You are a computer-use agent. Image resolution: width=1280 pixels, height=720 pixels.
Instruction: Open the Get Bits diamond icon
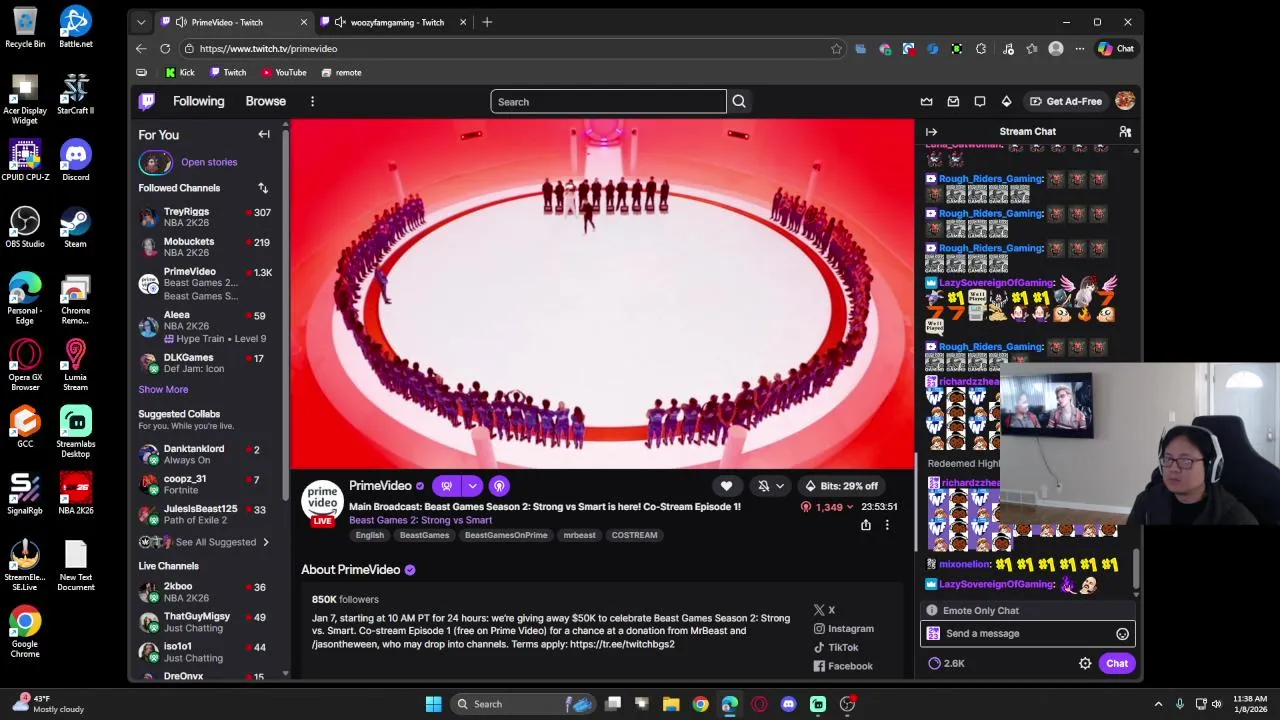click(x=1006, y=101)
